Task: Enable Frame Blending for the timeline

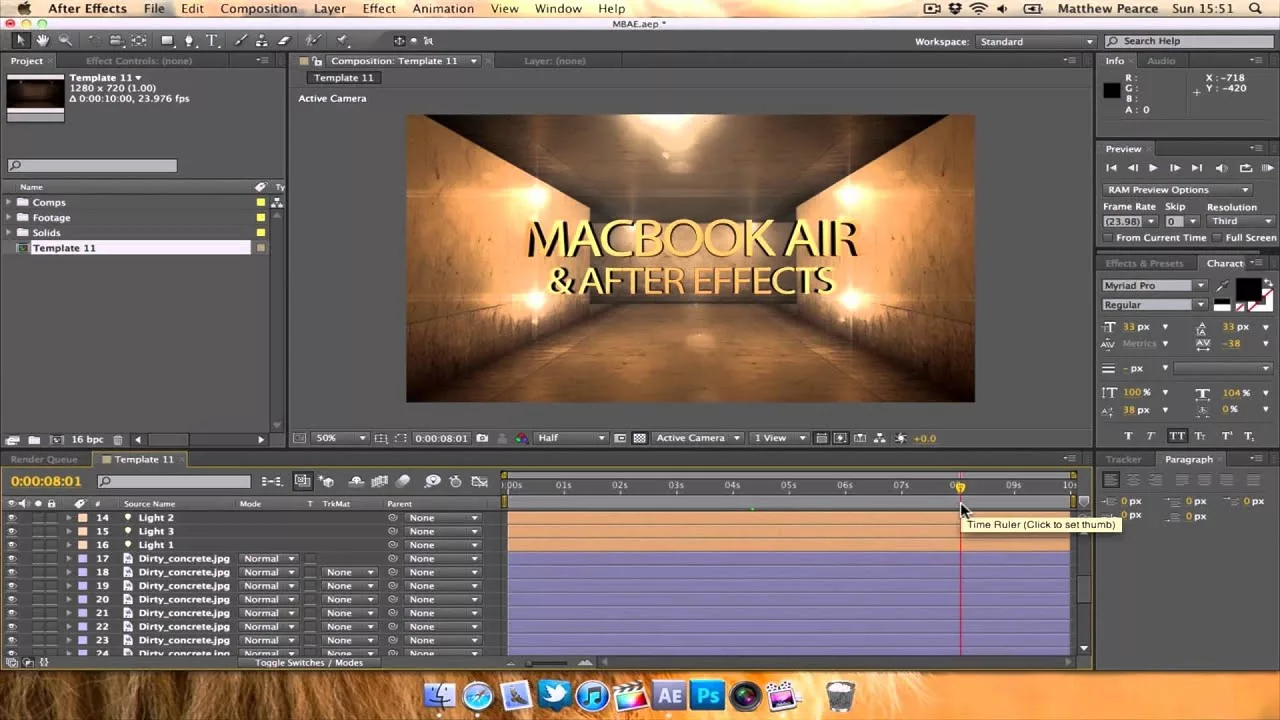Action: (380, 481)
